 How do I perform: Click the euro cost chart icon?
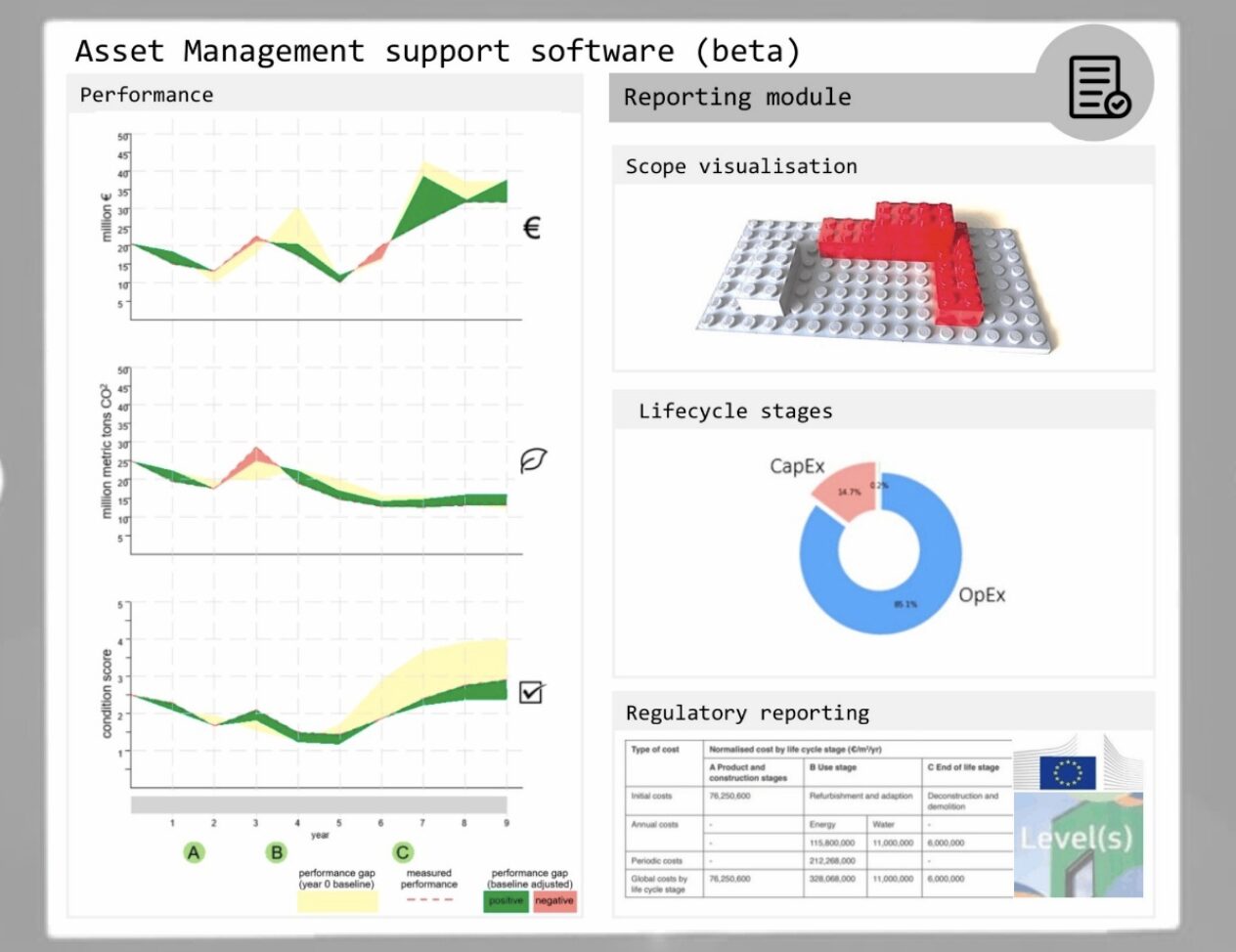(532, 228)
